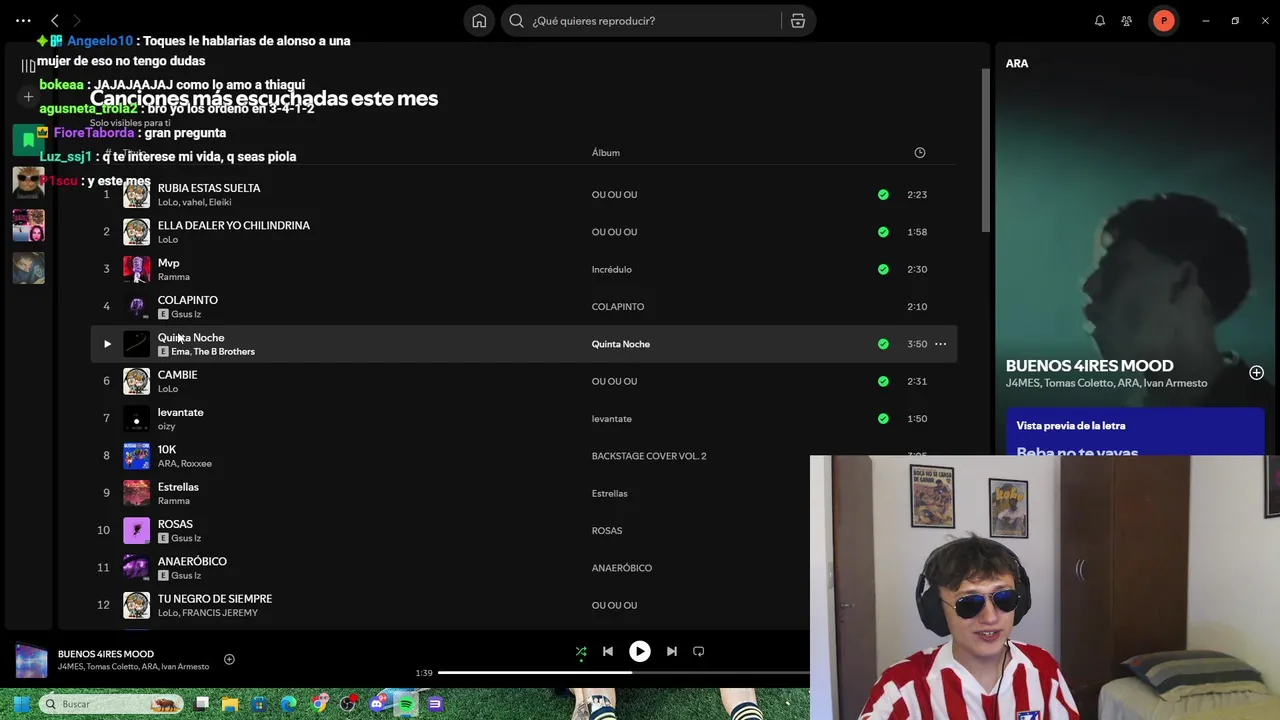The height and width of the screenshot is (720, 1280).
Task: Toggle the saved checkmark for CAMBIE
Action: pyautogui.click(x=883, y=381)
